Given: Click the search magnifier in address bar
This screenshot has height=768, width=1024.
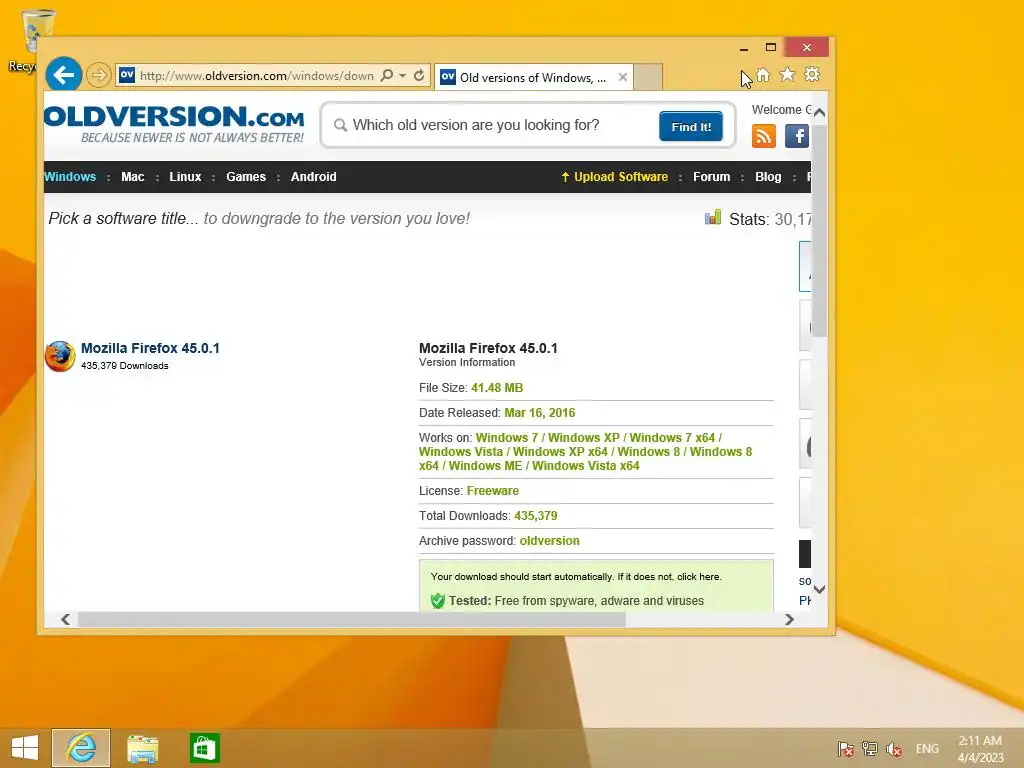Looking at the screenshot, I should tap(387, 76).
